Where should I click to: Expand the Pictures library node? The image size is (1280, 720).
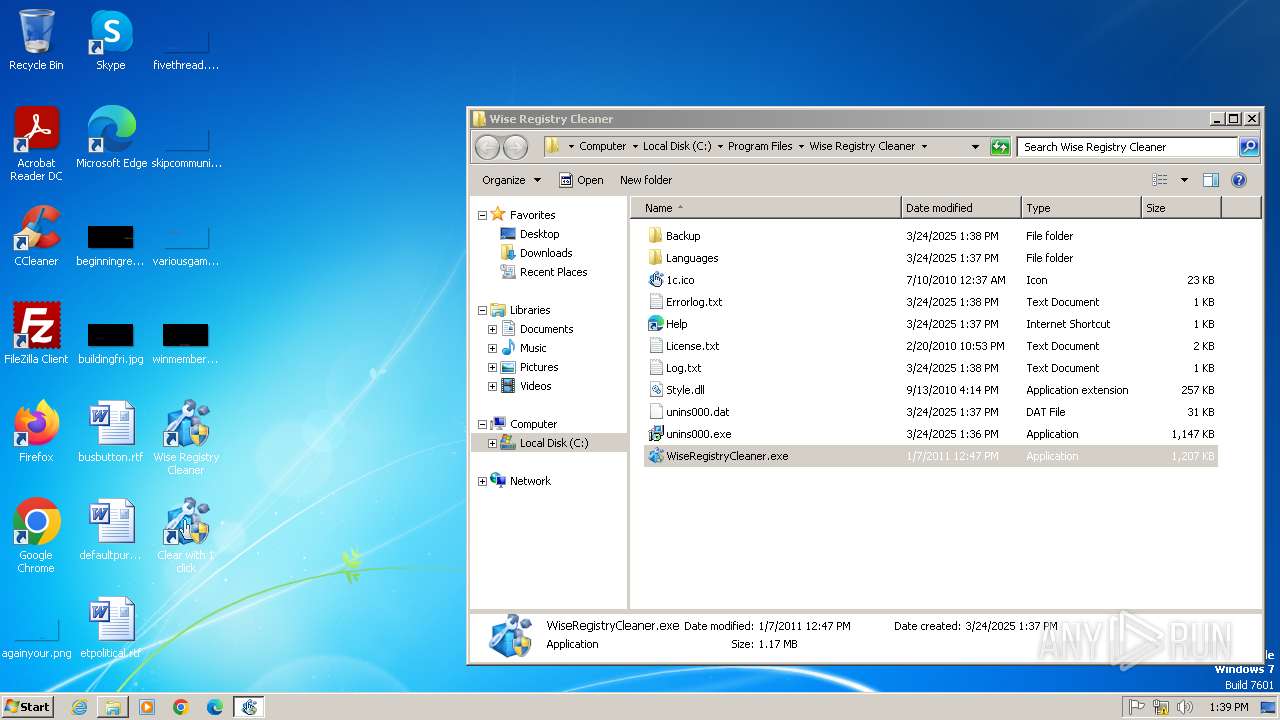pyautogui.click(x=492, y=367)
